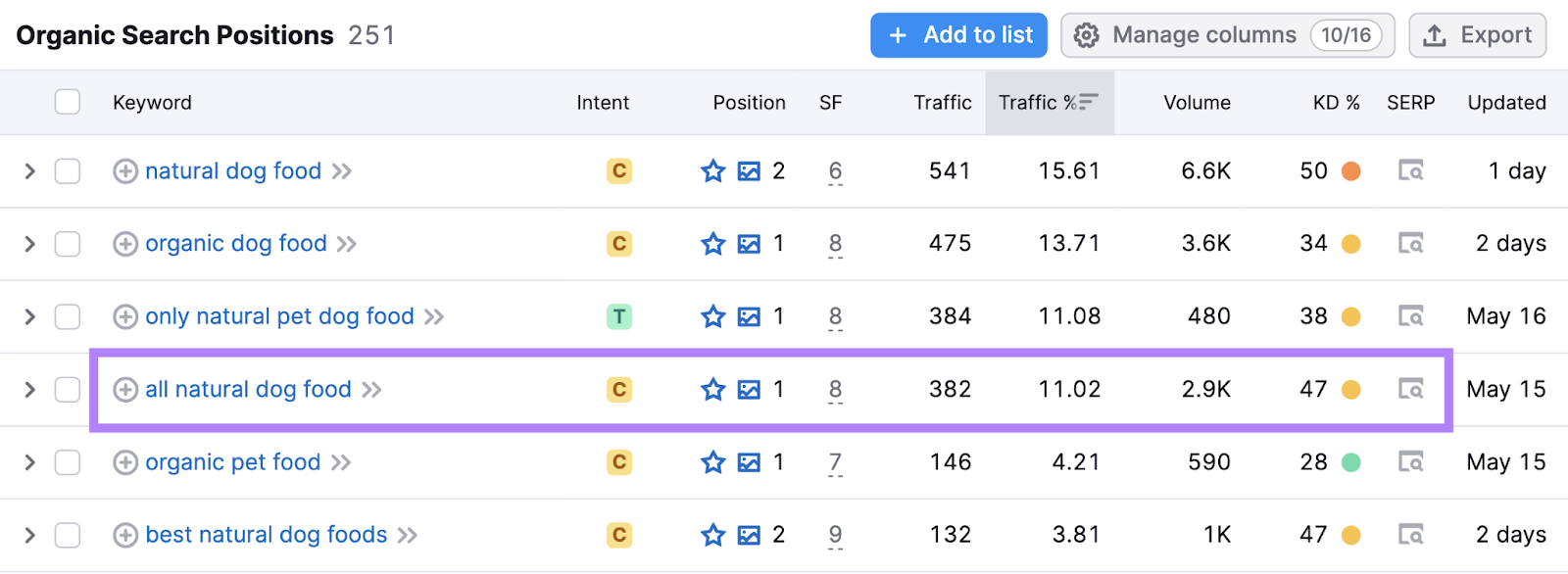Open SERP view icon for natural dog food
Viewport: 1568px width, 574px height.
pyautogui.click(x=1411, y=171)
